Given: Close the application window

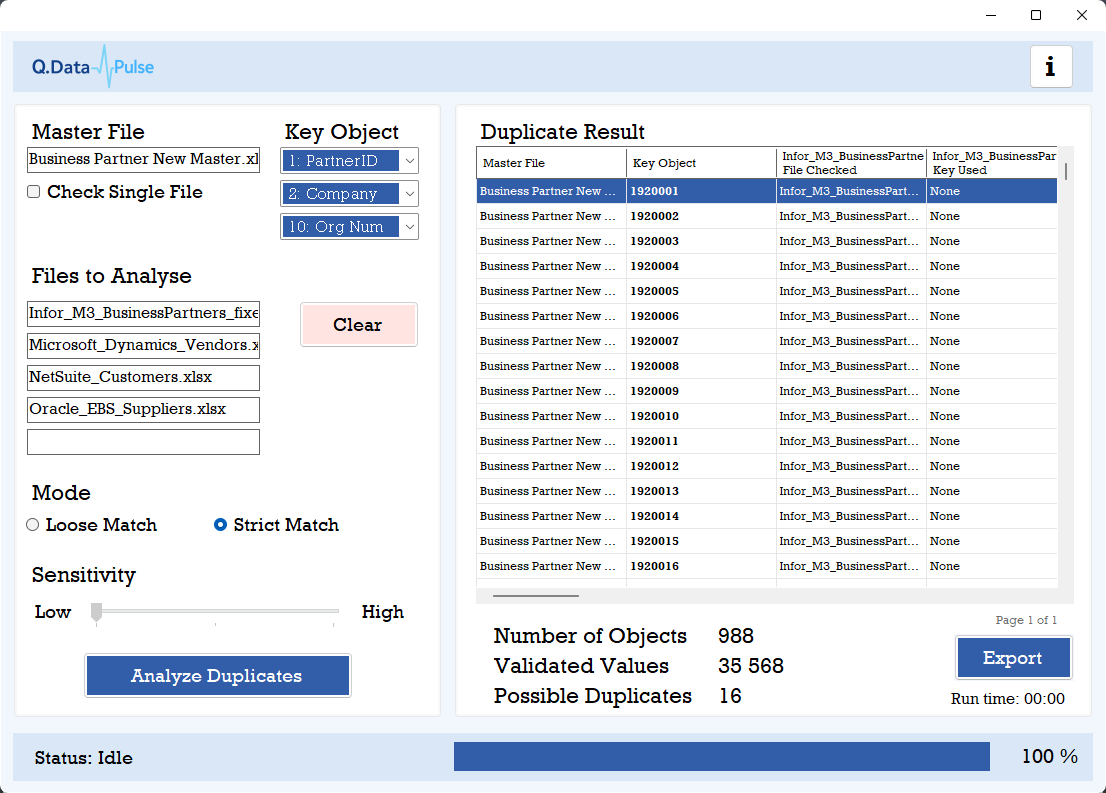Looking at the screenshot, I should pyautogui.click(x=1082, y=15).
